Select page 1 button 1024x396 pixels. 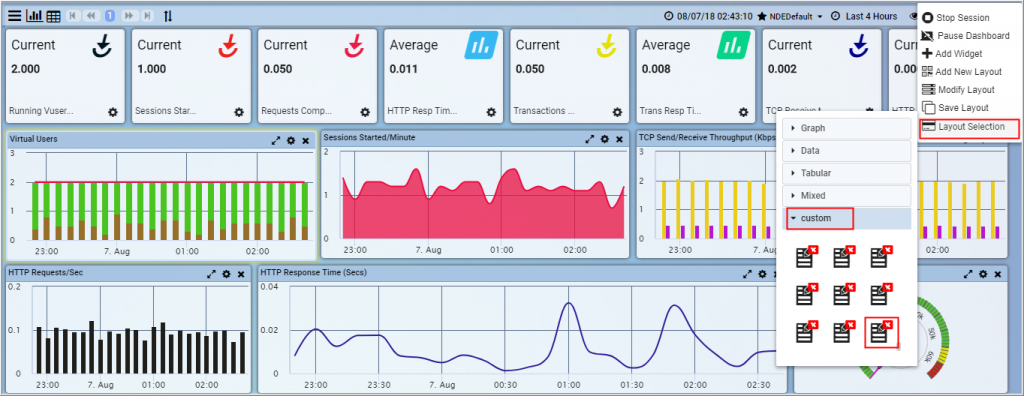[110, 16]
